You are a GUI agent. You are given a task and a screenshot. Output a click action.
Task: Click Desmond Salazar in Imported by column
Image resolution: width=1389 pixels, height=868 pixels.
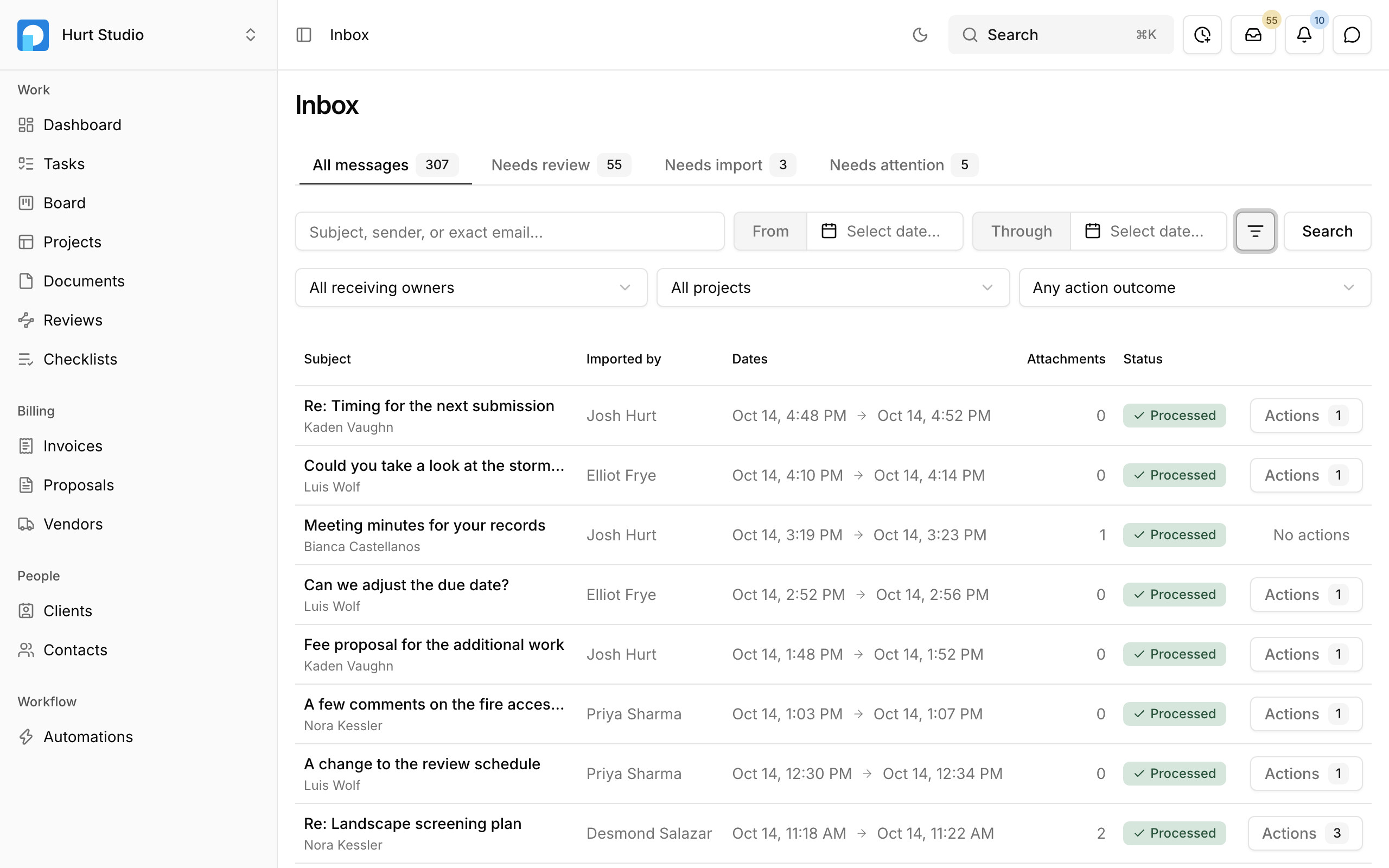click(648, 834)
